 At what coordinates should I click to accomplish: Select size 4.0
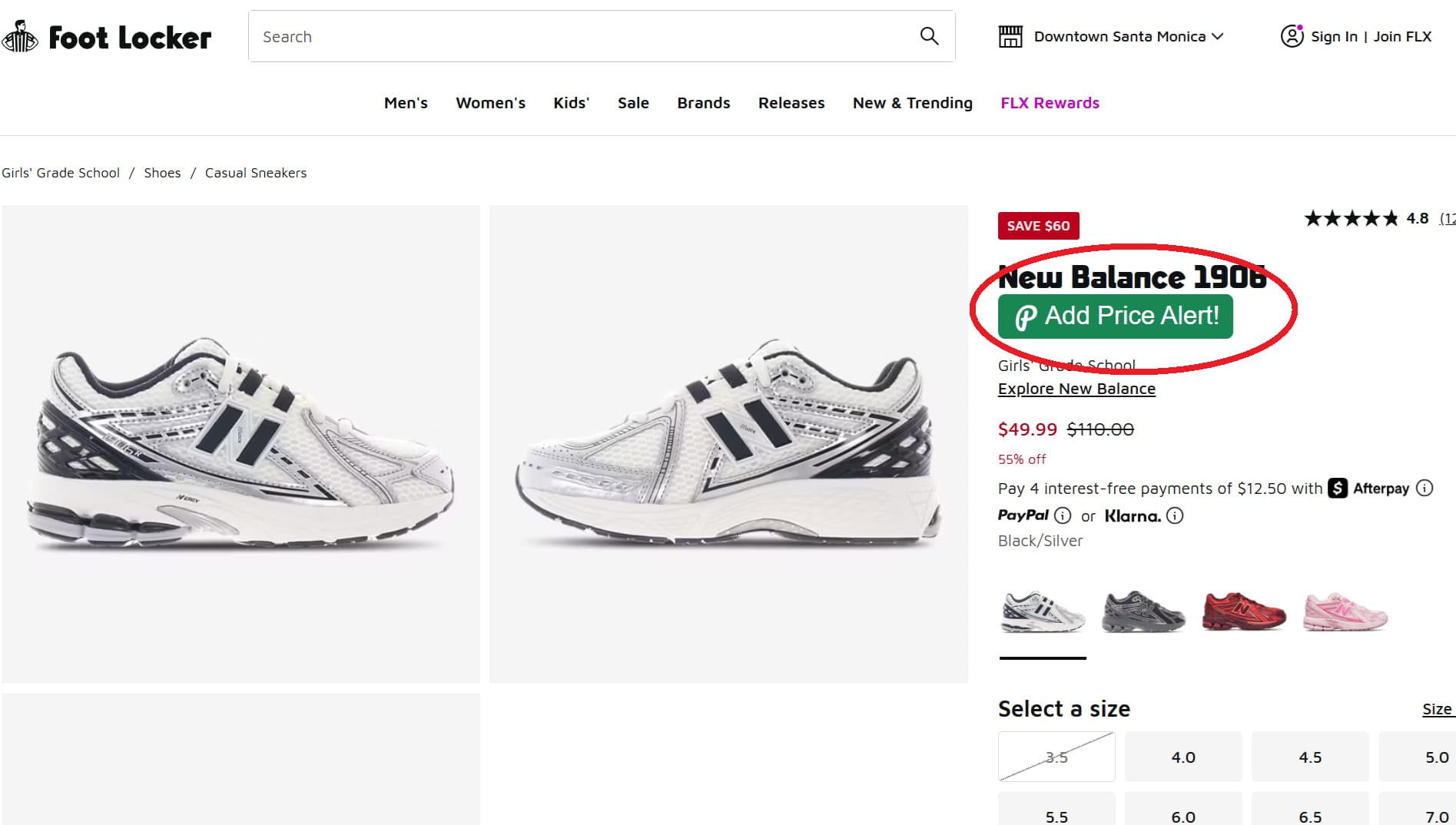click(x=1183, y=757)
